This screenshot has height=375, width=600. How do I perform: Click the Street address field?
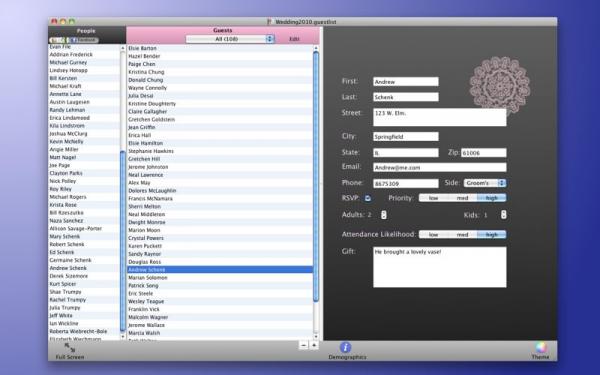(x=440, y=117)
